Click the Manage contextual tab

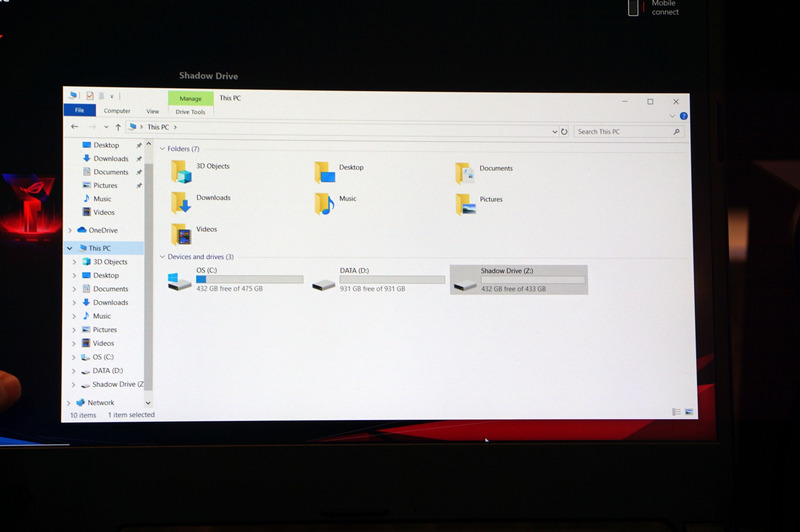click(190, 98)
